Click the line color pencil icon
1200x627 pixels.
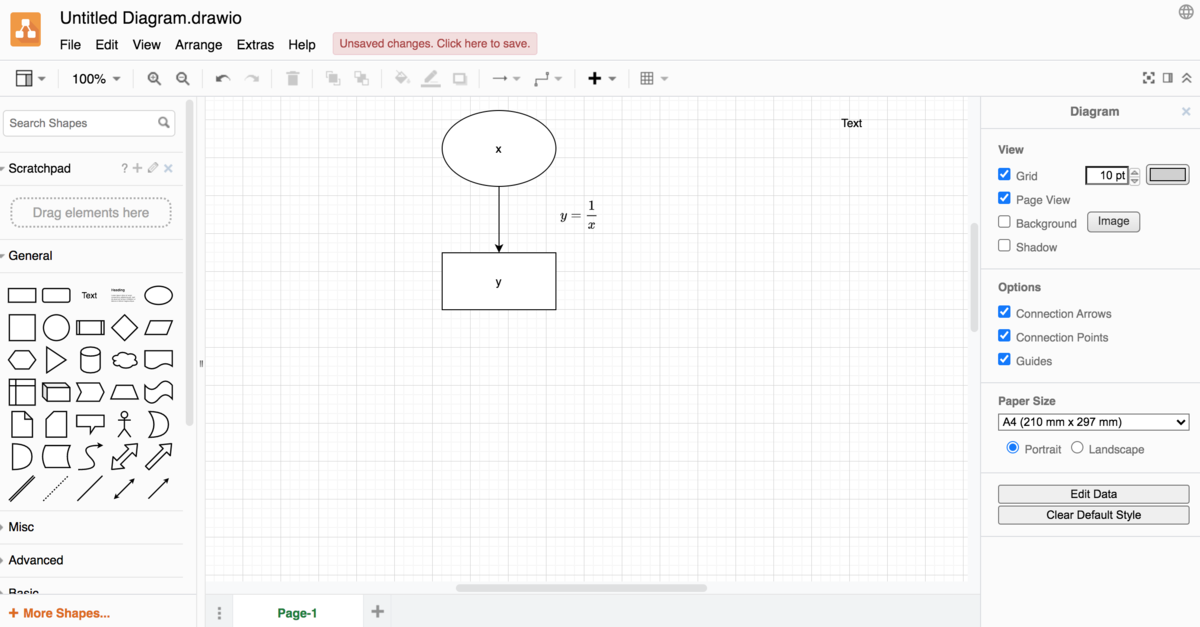pos(431,78)
